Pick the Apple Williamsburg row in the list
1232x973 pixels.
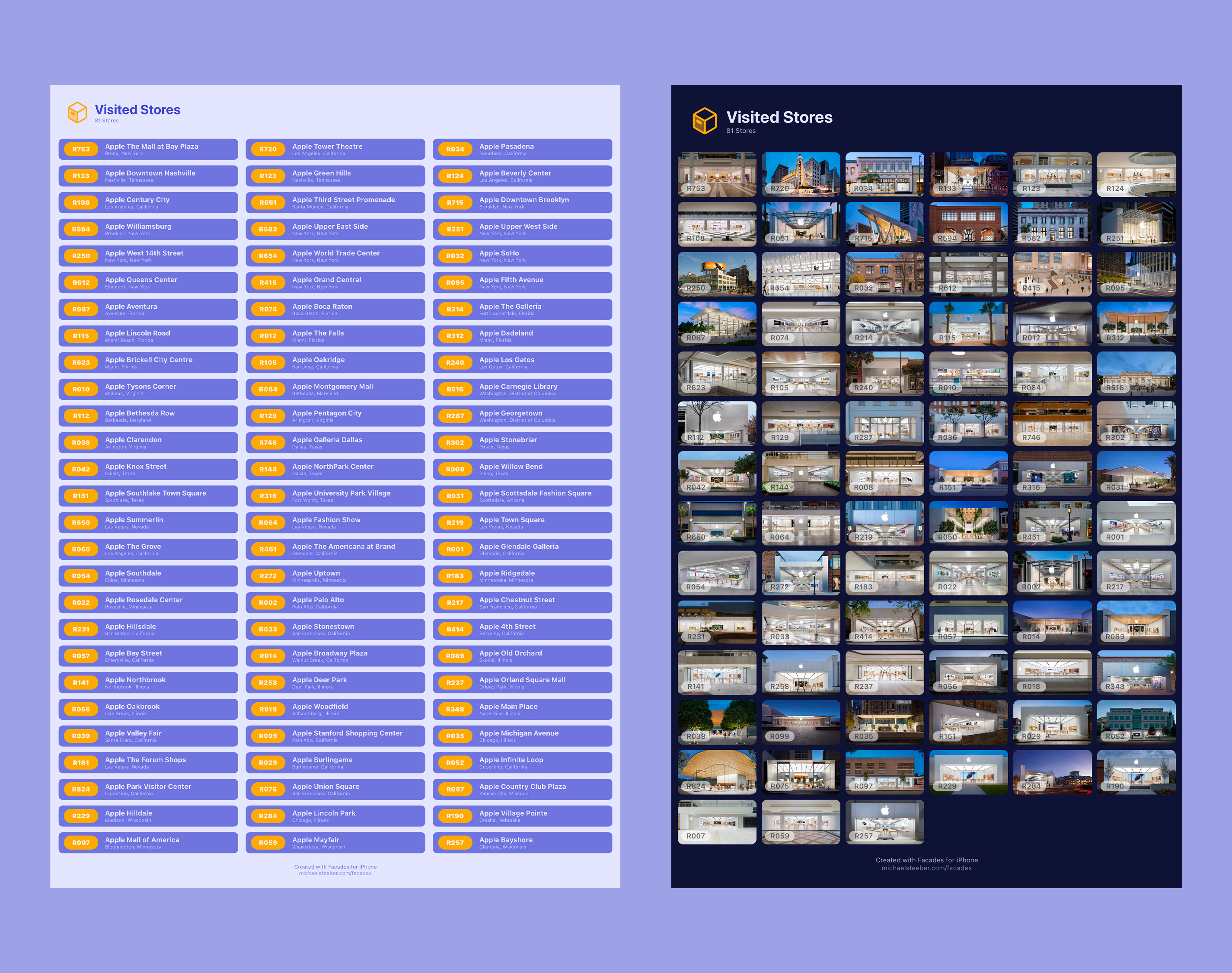148,230
